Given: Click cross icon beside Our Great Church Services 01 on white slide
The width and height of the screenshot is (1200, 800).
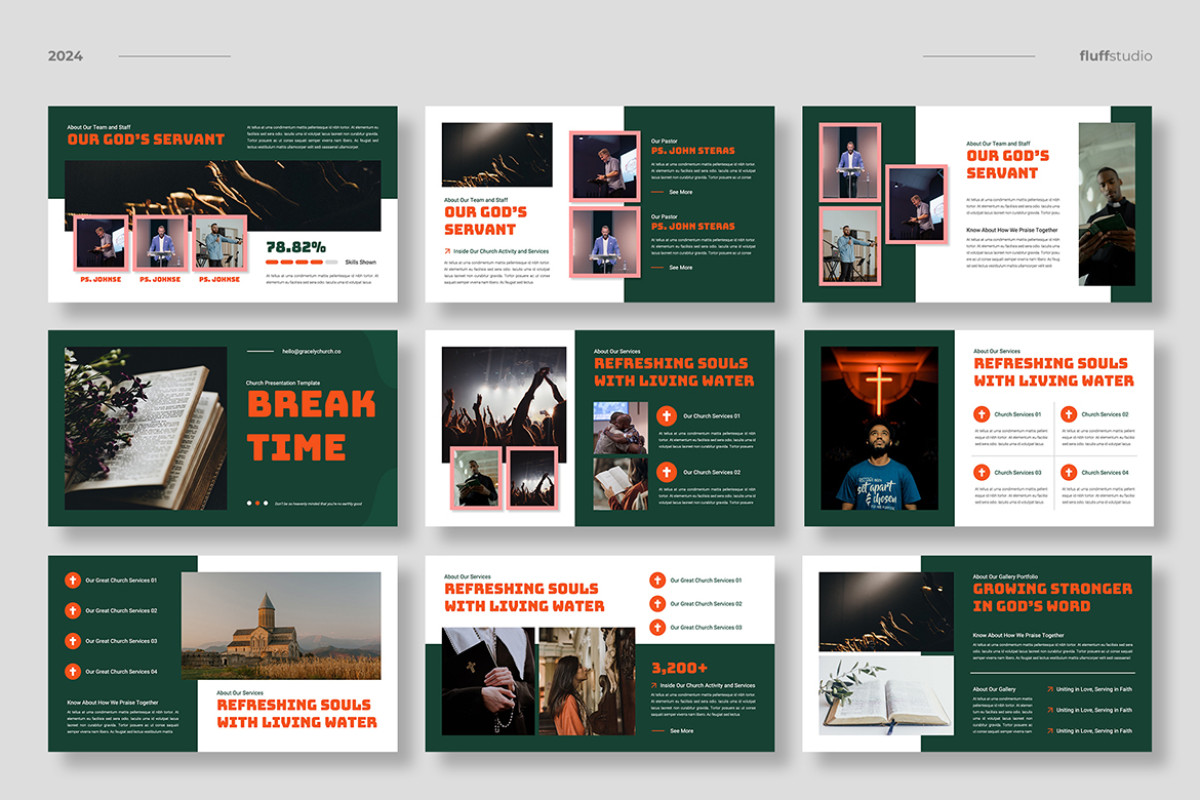Looking at the screenshot, I should (x=657, y=580).
